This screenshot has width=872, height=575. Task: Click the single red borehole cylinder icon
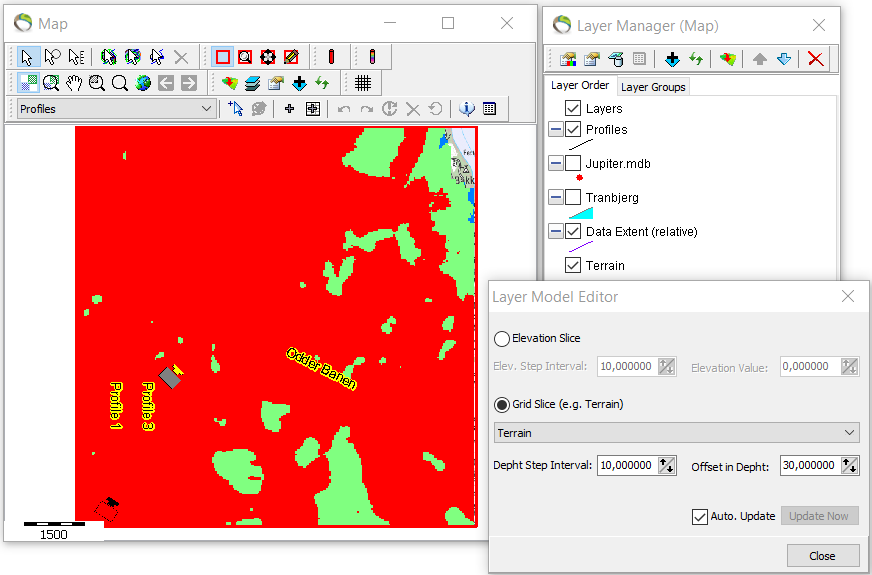click(331, 57)
